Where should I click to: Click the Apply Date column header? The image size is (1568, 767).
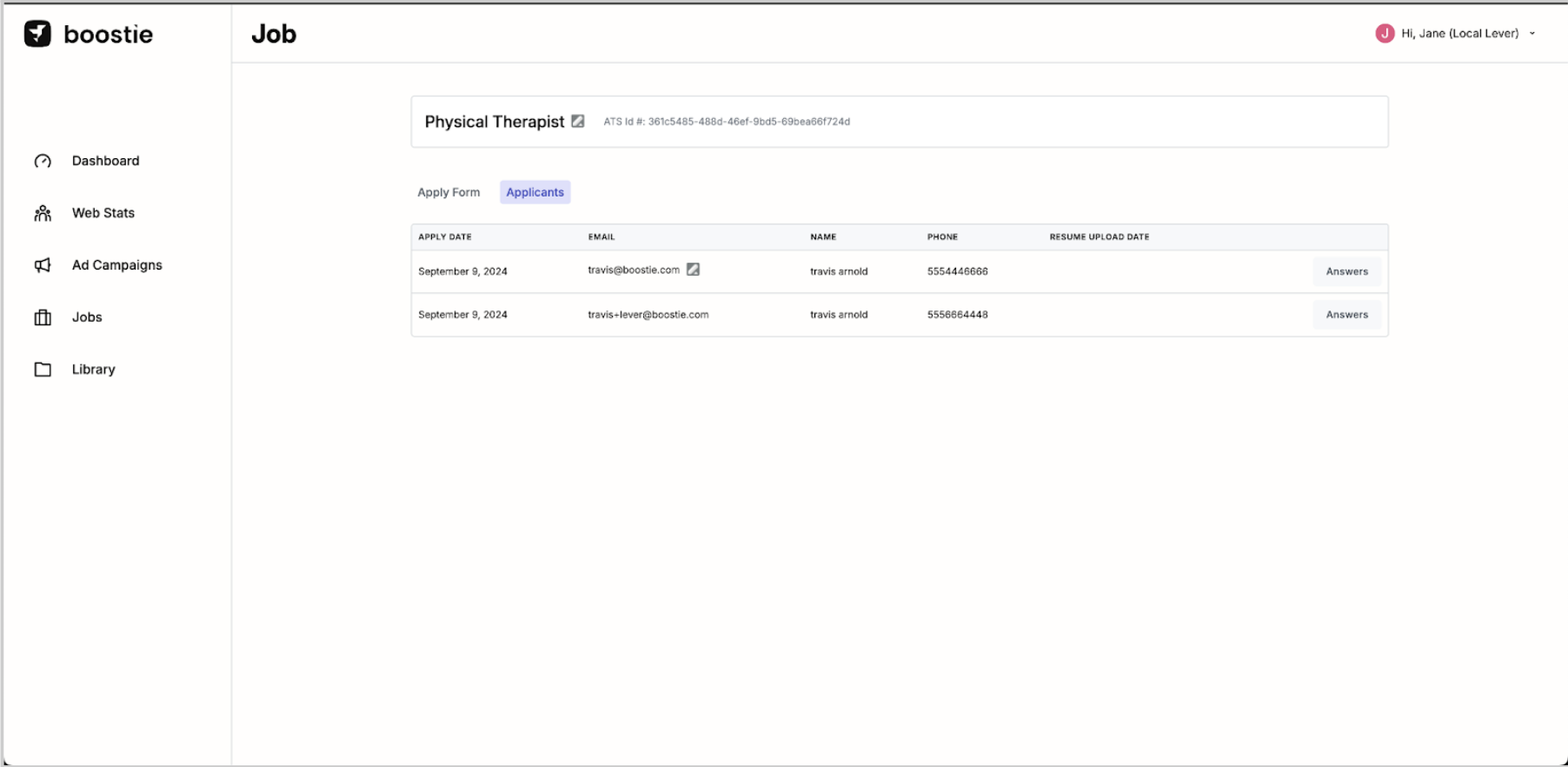point(445,237)
